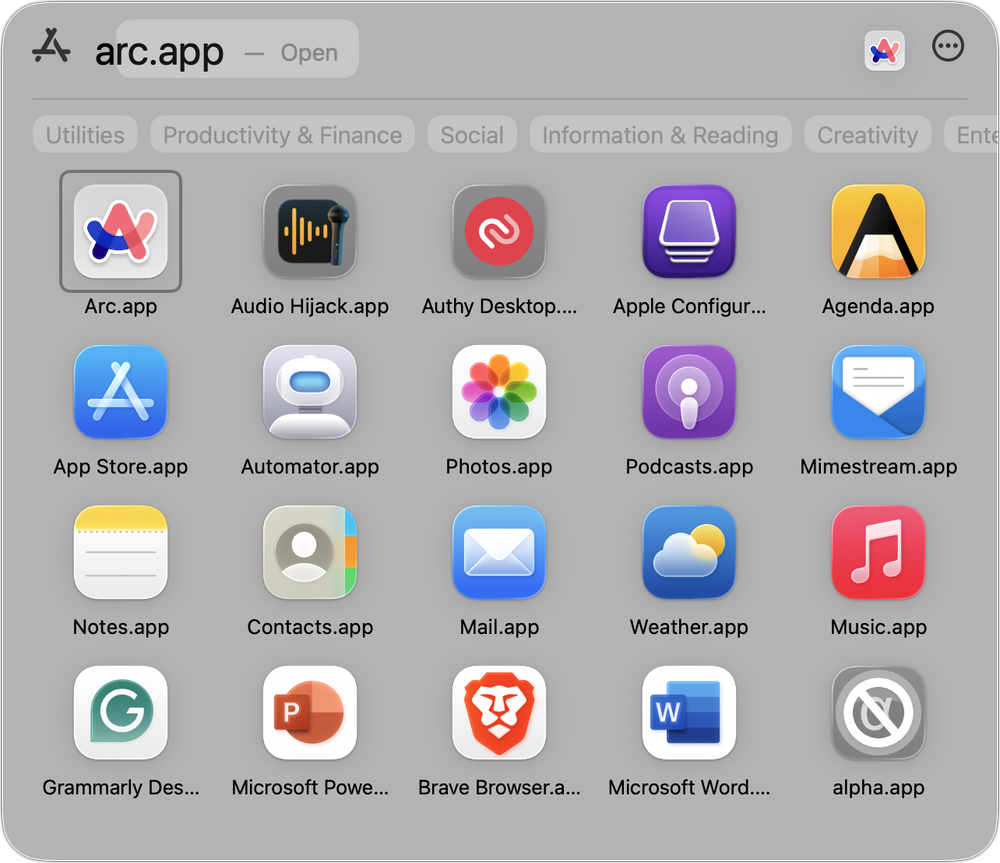This screenshot has height=863, width=1000.
Task: Open the Authy Desktop app icon
Action: [x=499, y=232]
